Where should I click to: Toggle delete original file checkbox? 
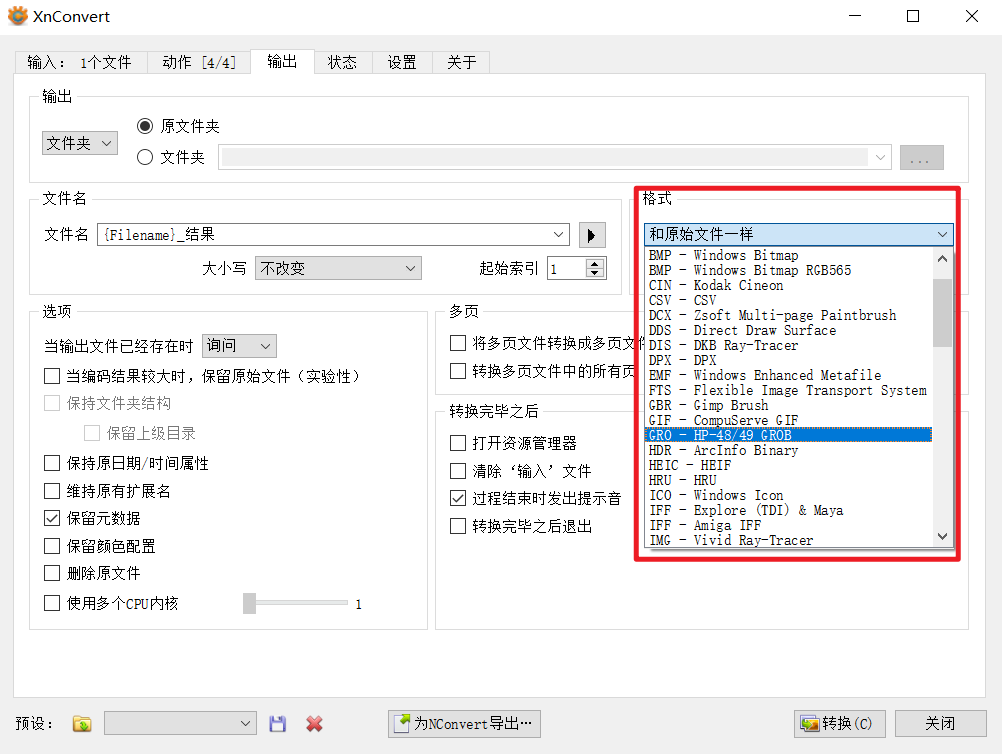click(x=52, y=573)
